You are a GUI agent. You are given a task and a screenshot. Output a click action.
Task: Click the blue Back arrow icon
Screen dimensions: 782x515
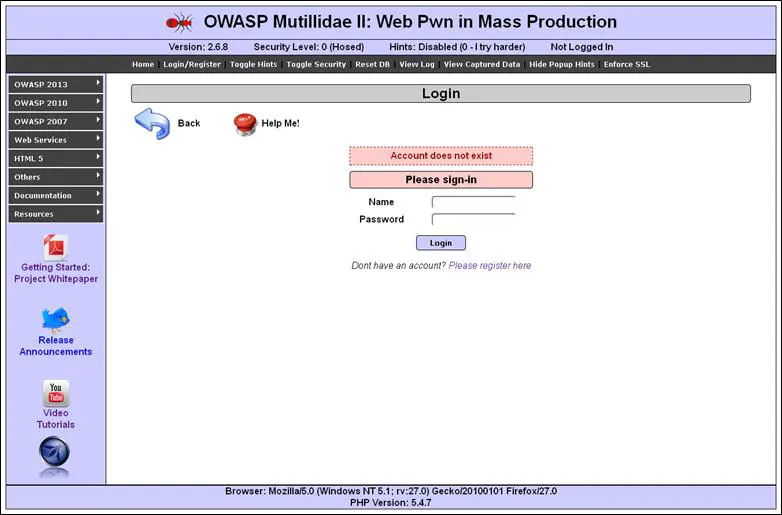click(x=152, y=124)
